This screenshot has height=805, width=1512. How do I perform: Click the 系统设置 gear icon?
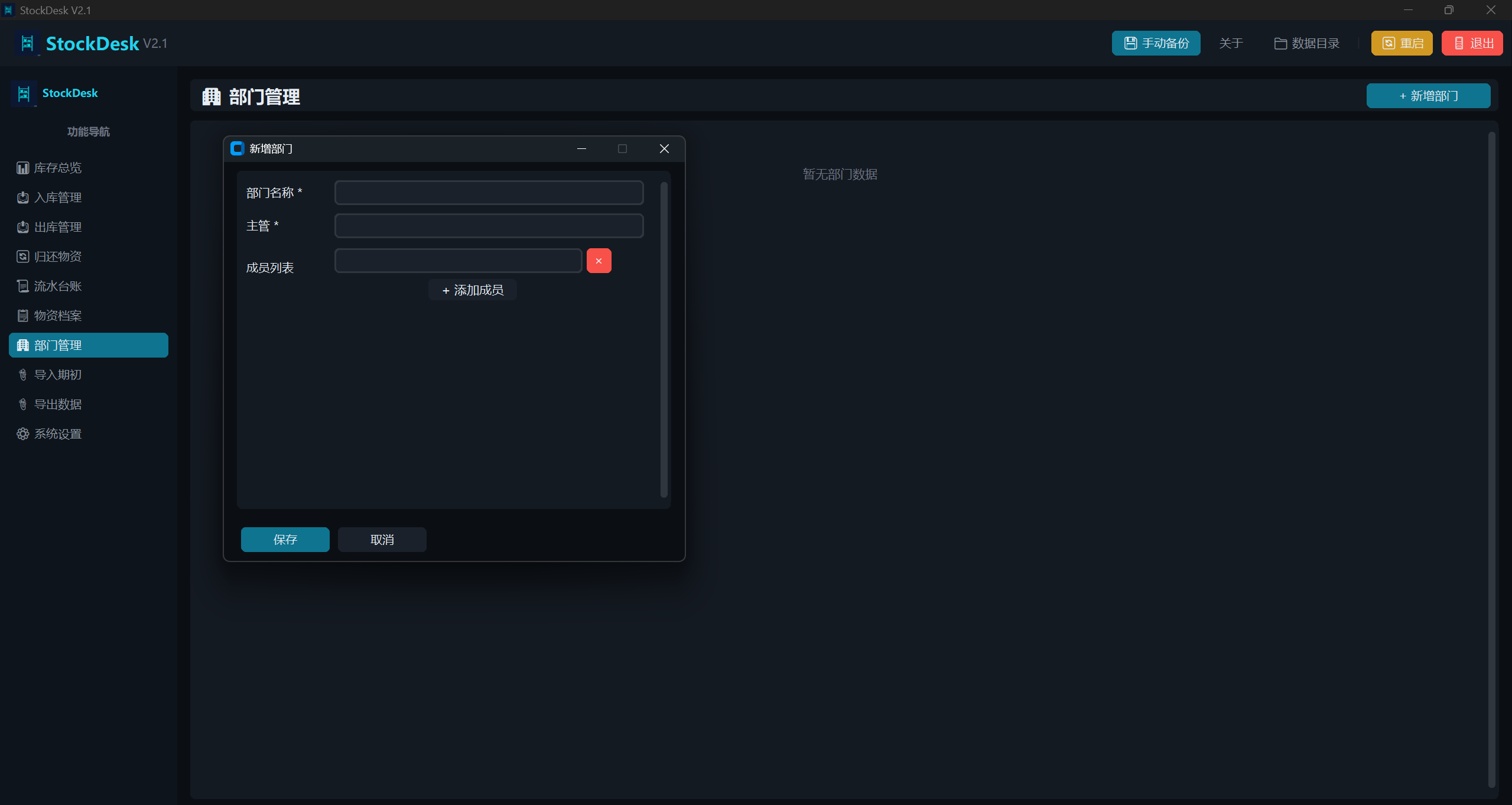22,434
